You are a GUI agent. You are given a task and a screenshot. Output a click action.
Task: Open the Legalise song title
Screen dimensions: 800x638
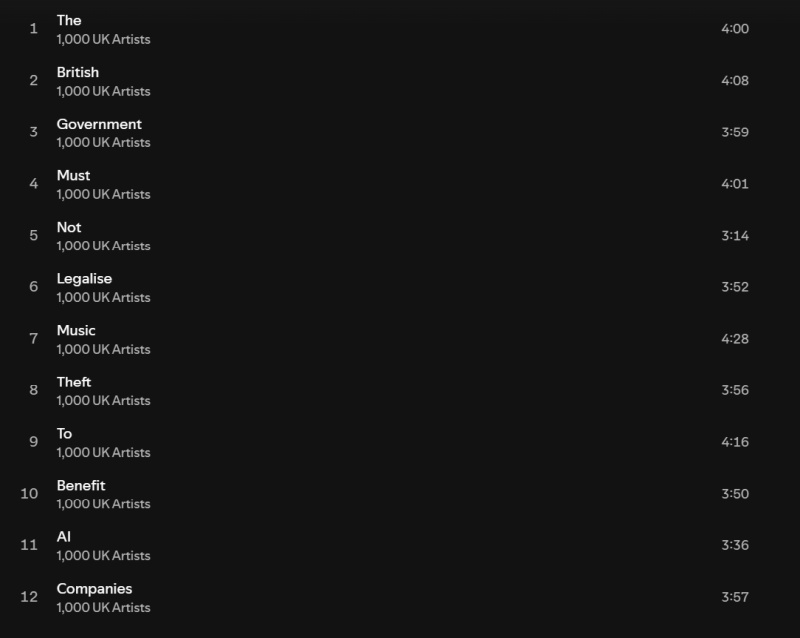pyautogui.click(x=84, y=279)
